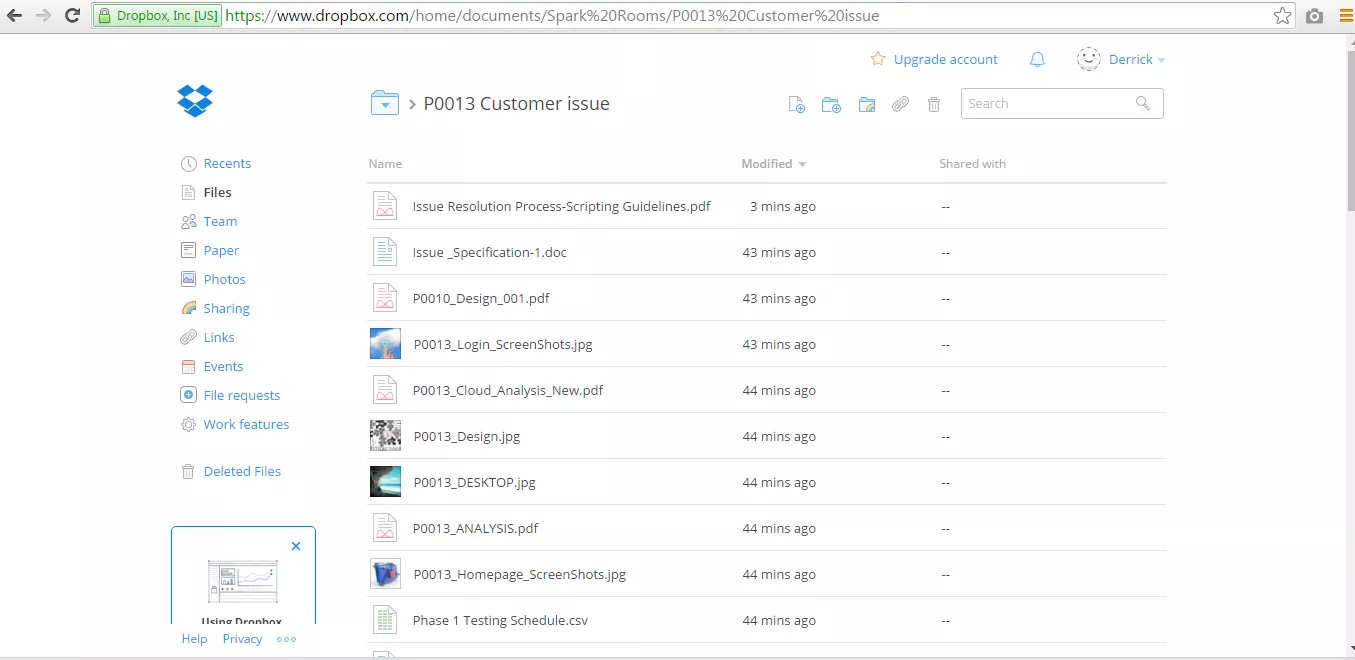Screen dimensions: 1355x660
Task: Select Issue Resolution Process-Scripting Guidelines.pdf name
Action: click(562, 207)
